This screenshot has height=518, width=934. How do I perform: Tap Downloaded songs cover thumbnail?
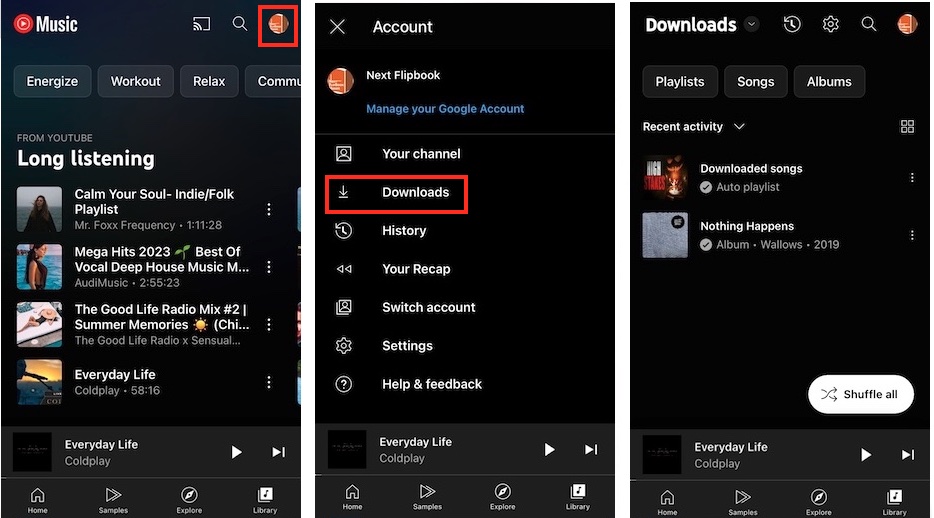pos(665,177)
